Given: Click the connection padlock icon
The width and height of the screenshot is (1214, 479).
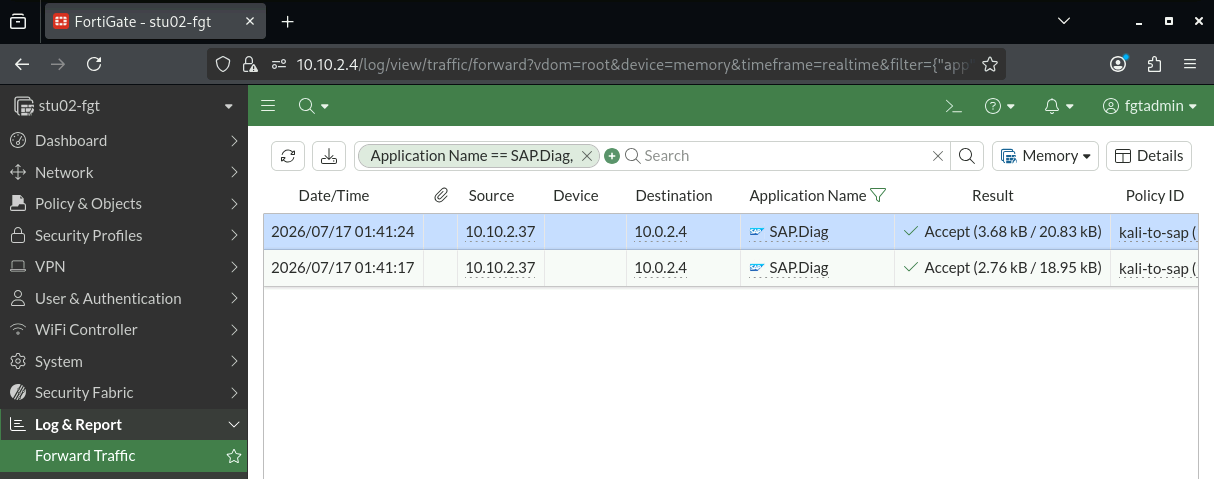Looking at the screenshot, I should click(x=250, y=64).
